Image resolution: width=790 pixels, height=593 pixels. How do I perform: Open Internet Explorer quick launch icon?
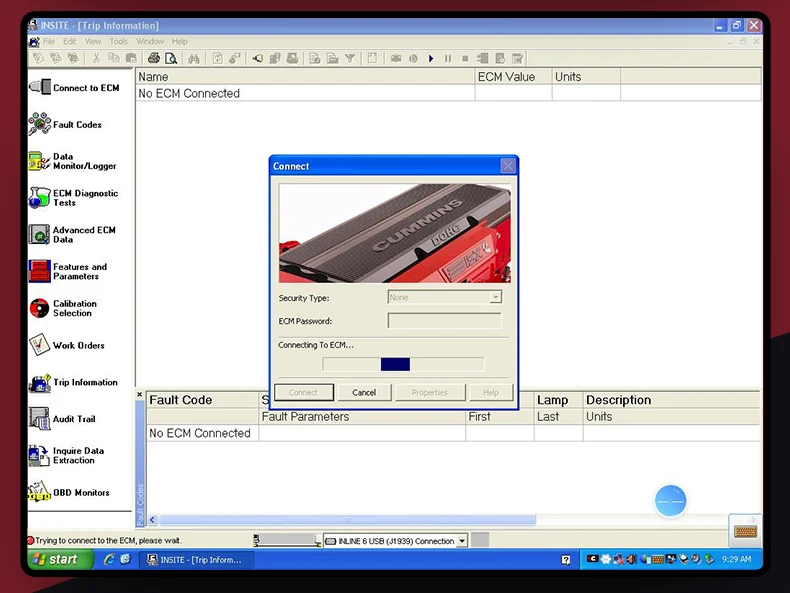[109, 559]
